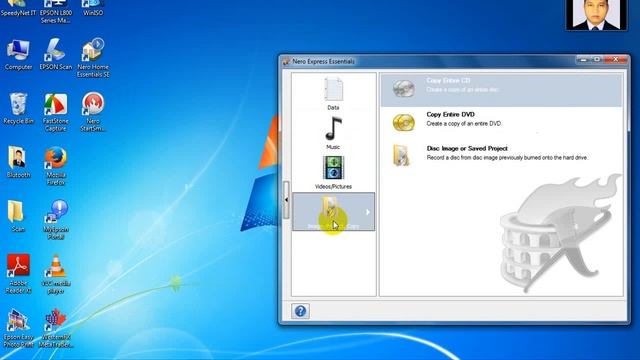Click the 'Create a copy of an entire DVD' text
Viewport: 640px width, 360px height.
pos(464,124)
